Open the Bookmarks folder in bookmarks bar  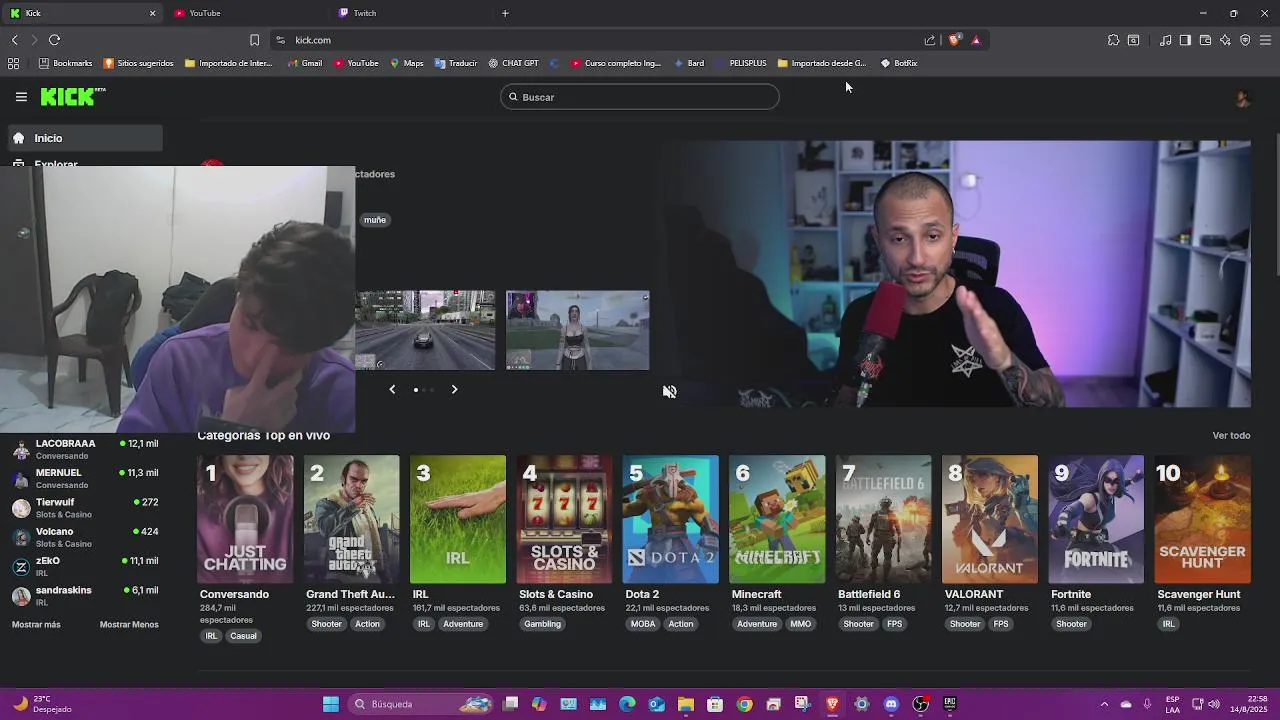click(x=65, y=63)
